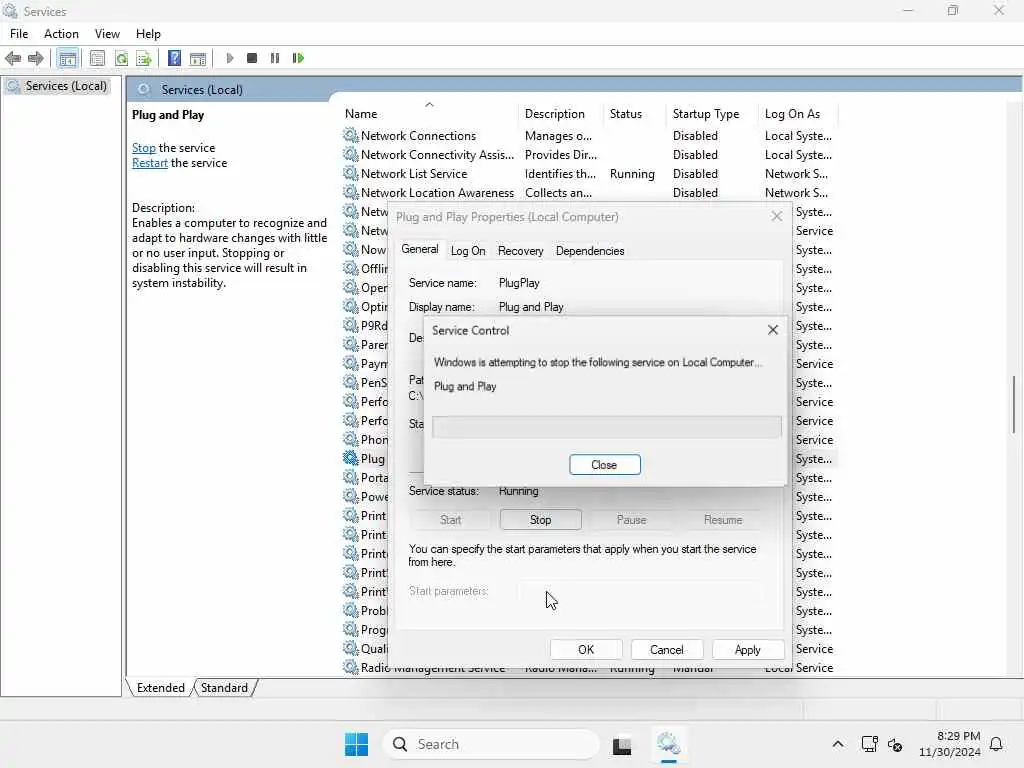The width and height of the screenshot is (1024, 768).
Task: Switch to the Recovery tab
Action: coord(520,251)
